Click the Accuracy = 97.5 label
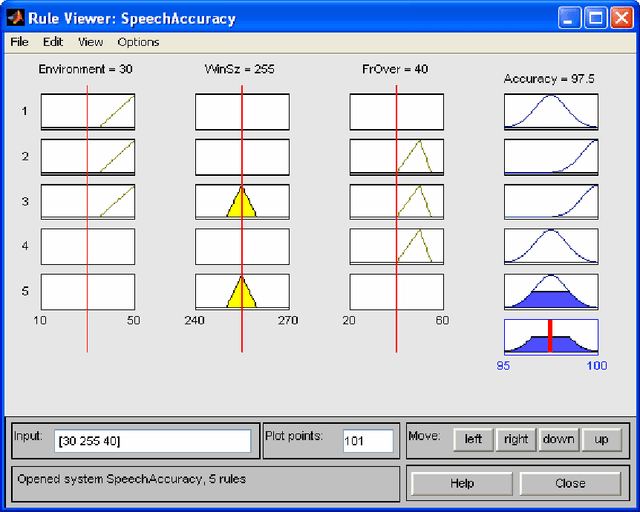The height and width of the screenshot is (512, 640). (x=549, y=79)
